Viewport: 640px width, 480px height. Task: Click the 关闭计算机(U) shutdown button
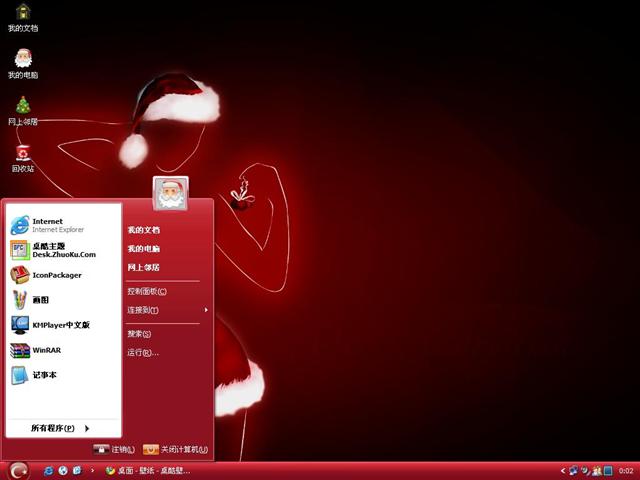tap(175, 450)
